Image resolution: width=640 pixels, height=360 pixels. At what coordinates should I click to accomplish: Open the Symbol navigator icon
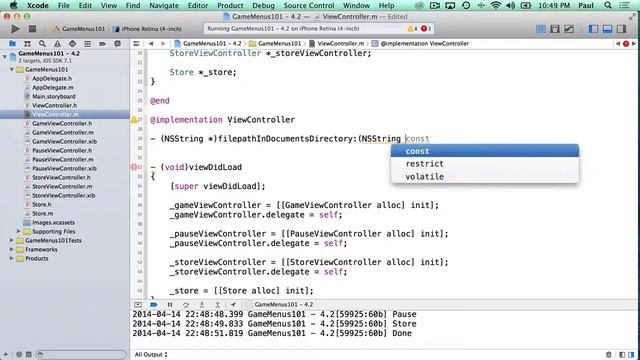tap(27, 44)
